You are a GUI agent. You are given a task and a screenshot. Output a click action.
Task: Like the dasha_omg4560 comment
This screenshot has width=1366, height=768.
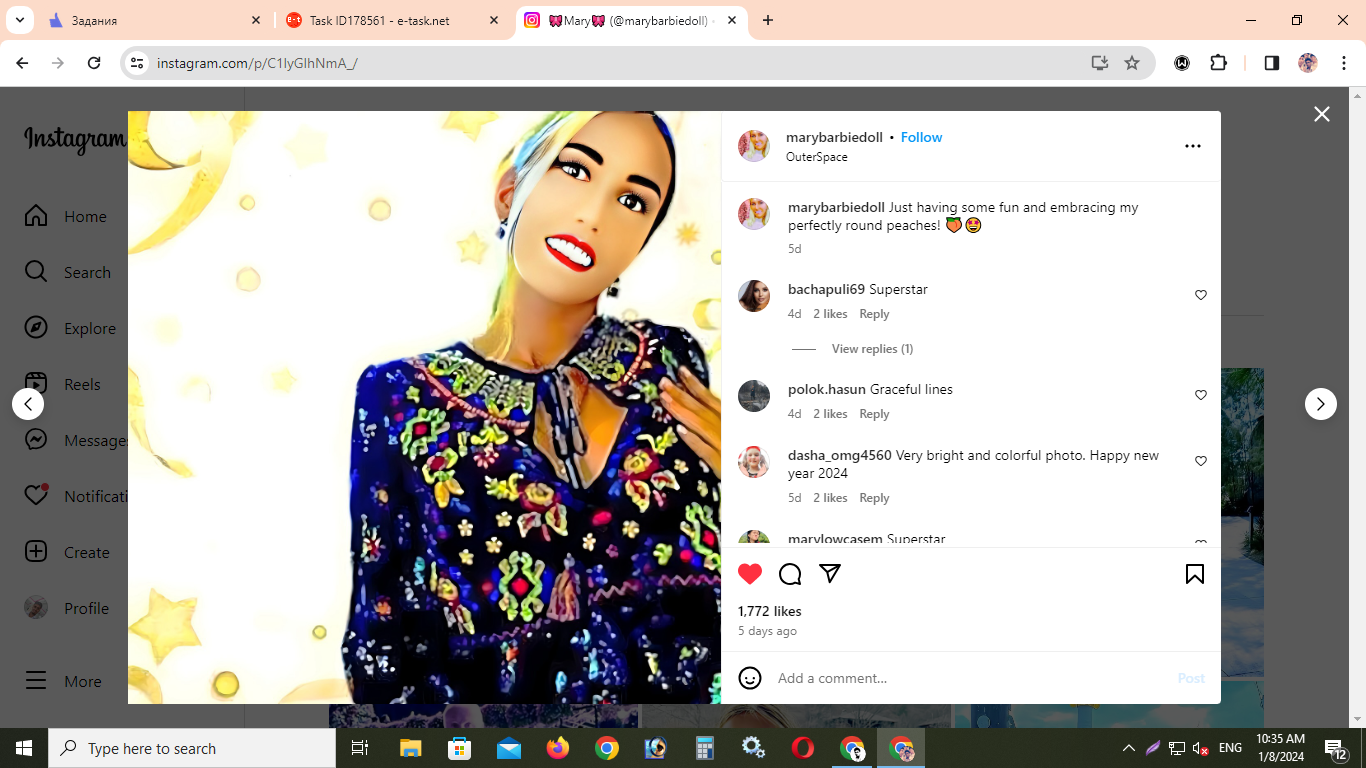(1201, 461)
